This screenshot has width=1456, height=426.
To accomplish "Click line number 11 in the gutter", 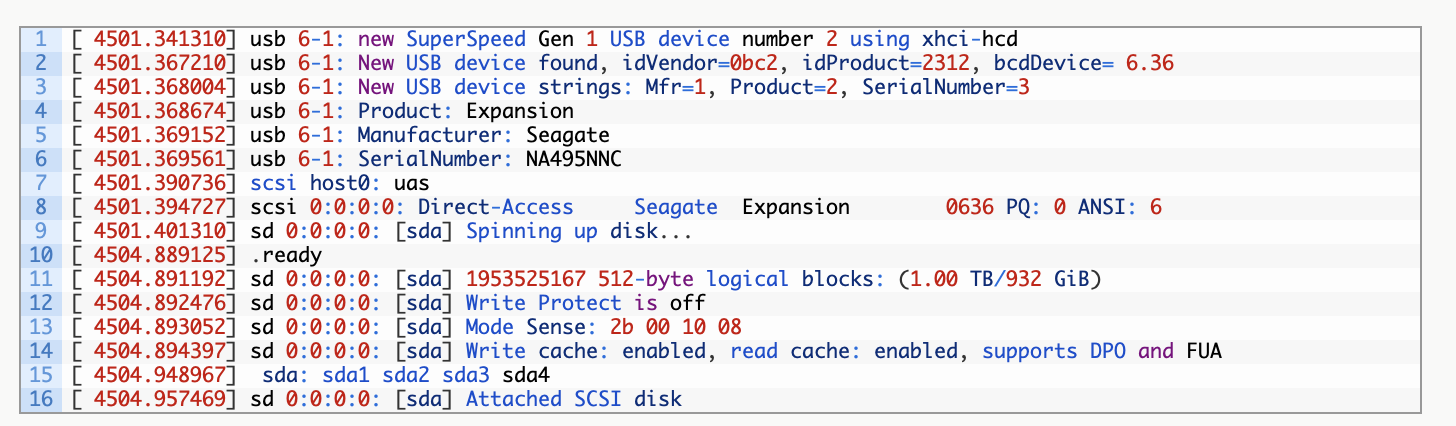I will [36, 279].
